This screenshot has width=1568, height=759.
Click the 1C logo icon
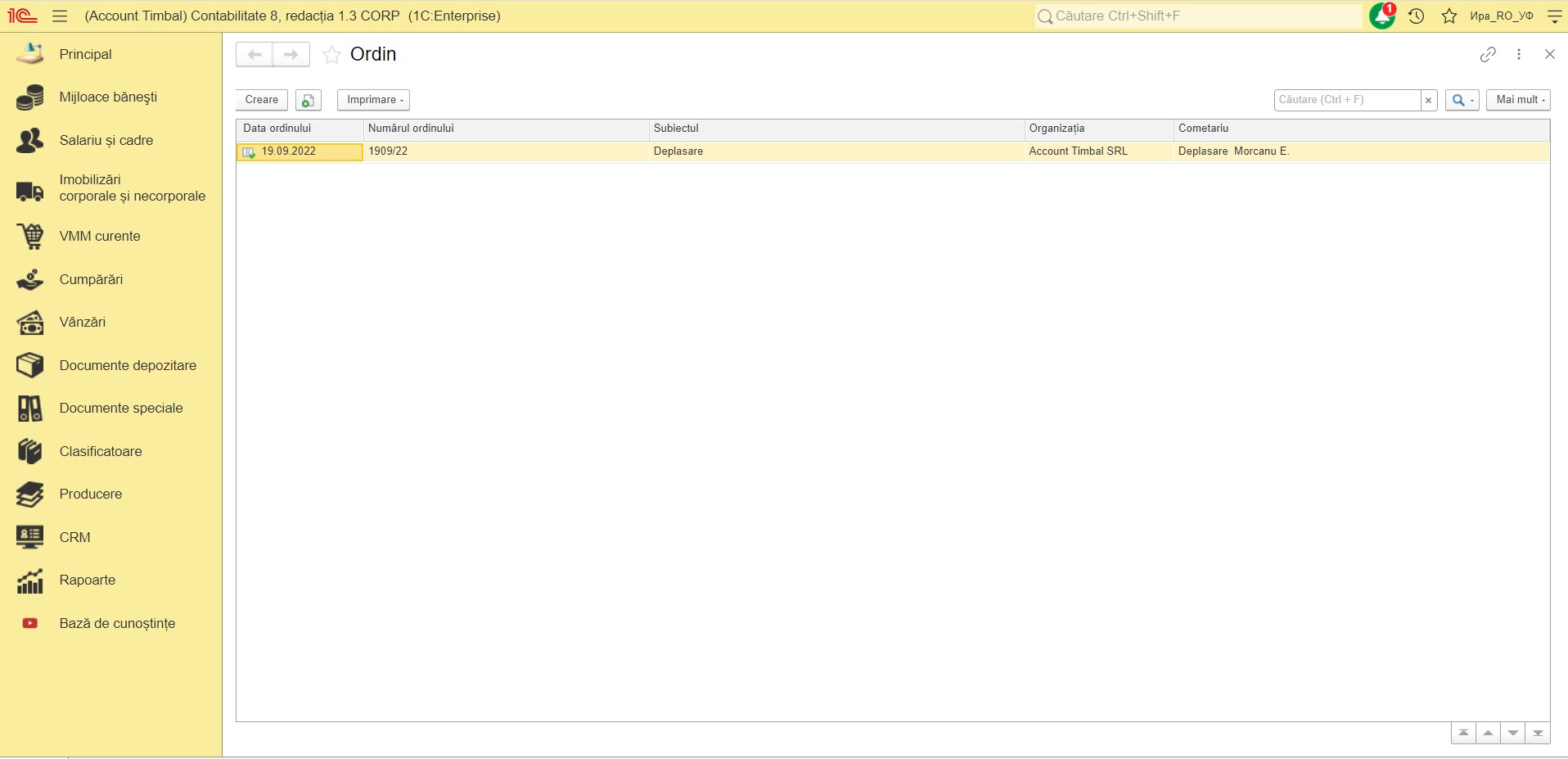[x=23, y=16]
